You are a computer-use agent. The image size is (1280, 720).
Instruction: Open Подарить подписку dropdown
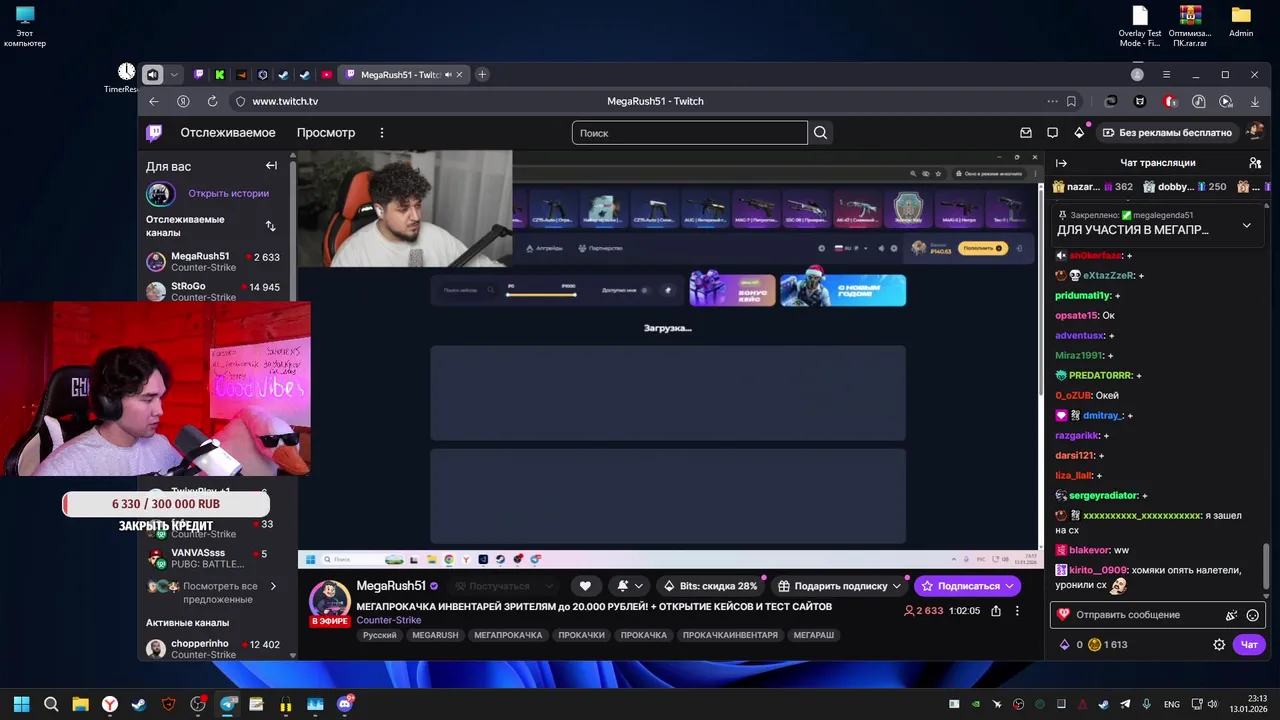tap(840, 586)
